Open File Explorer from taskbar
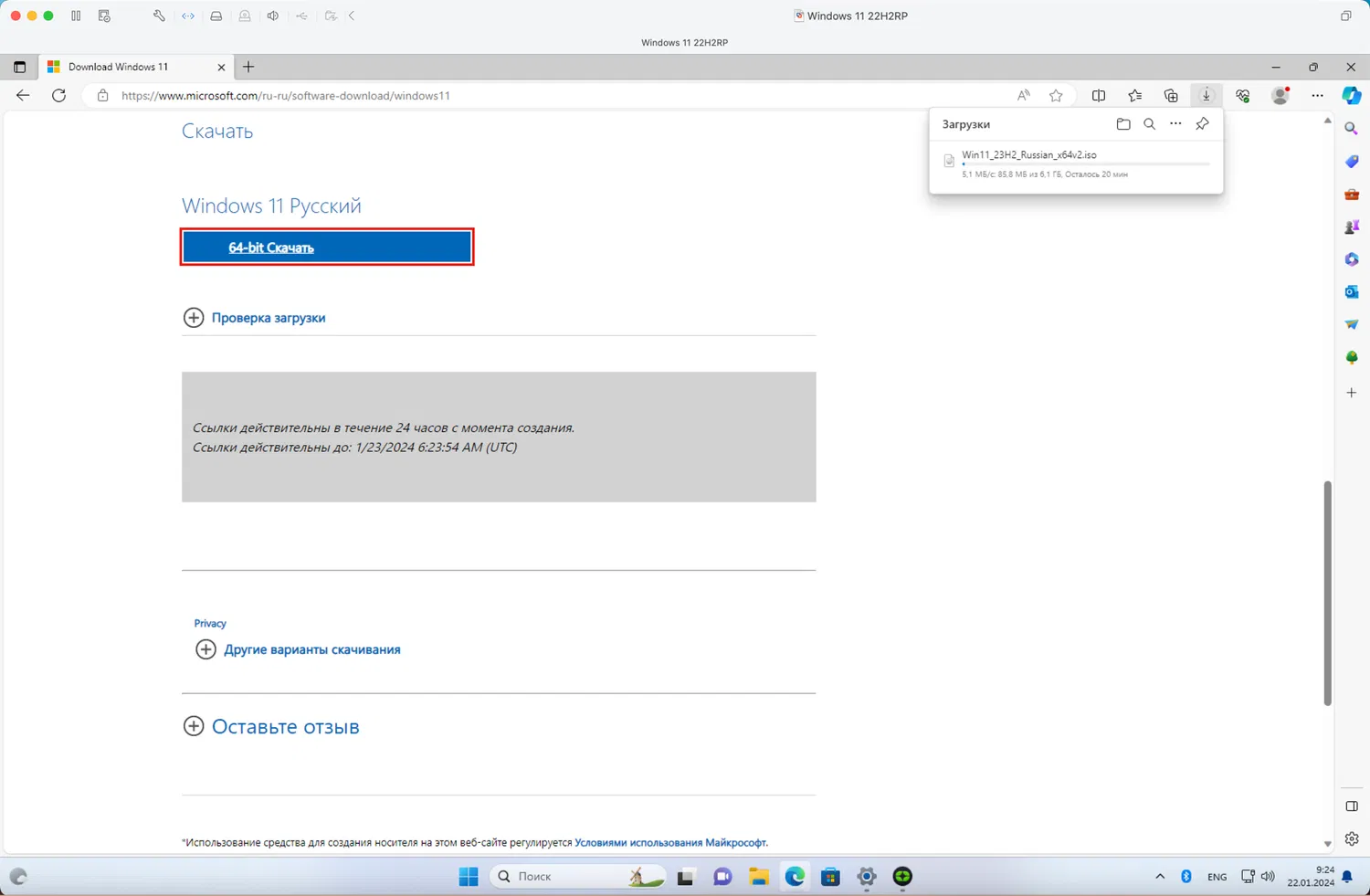Screen dimensions: 1370x896 (759, 877)
